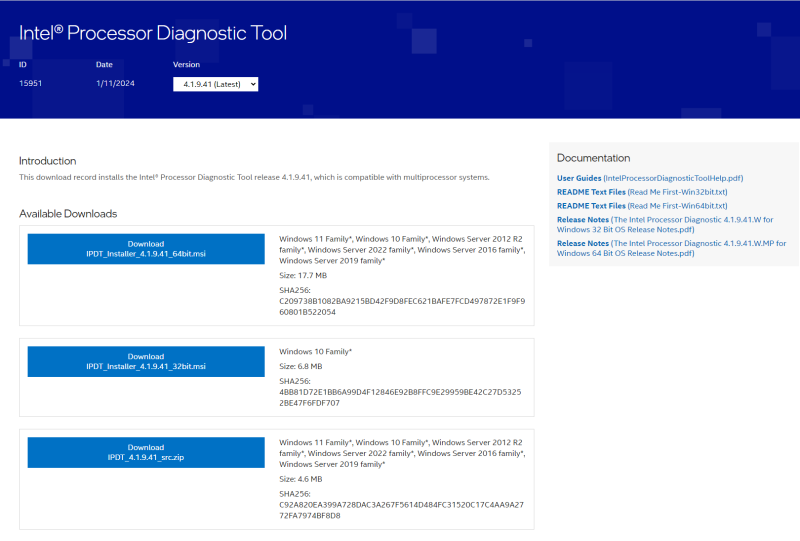
Task: Click the ID column label
Action: pos(22,64)
